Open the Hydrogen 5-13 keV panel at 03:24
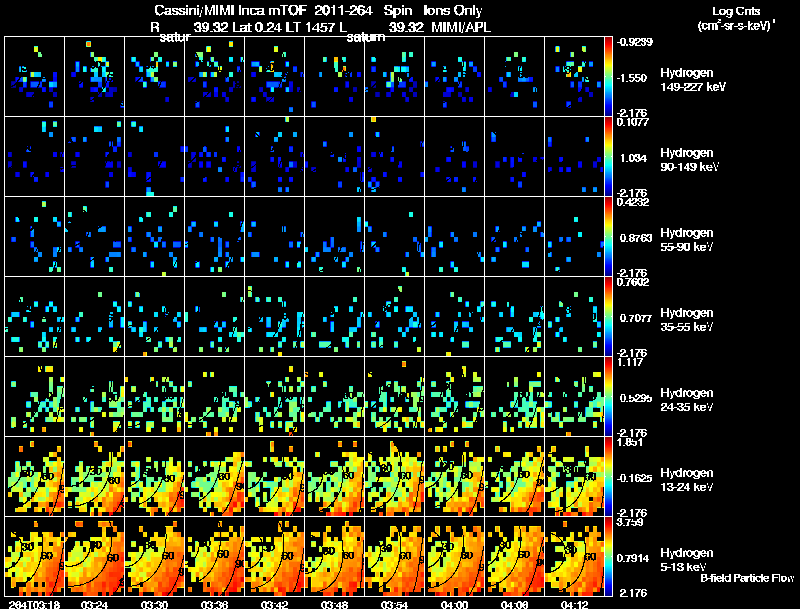800x609 pixels. [x=94, y=556]
